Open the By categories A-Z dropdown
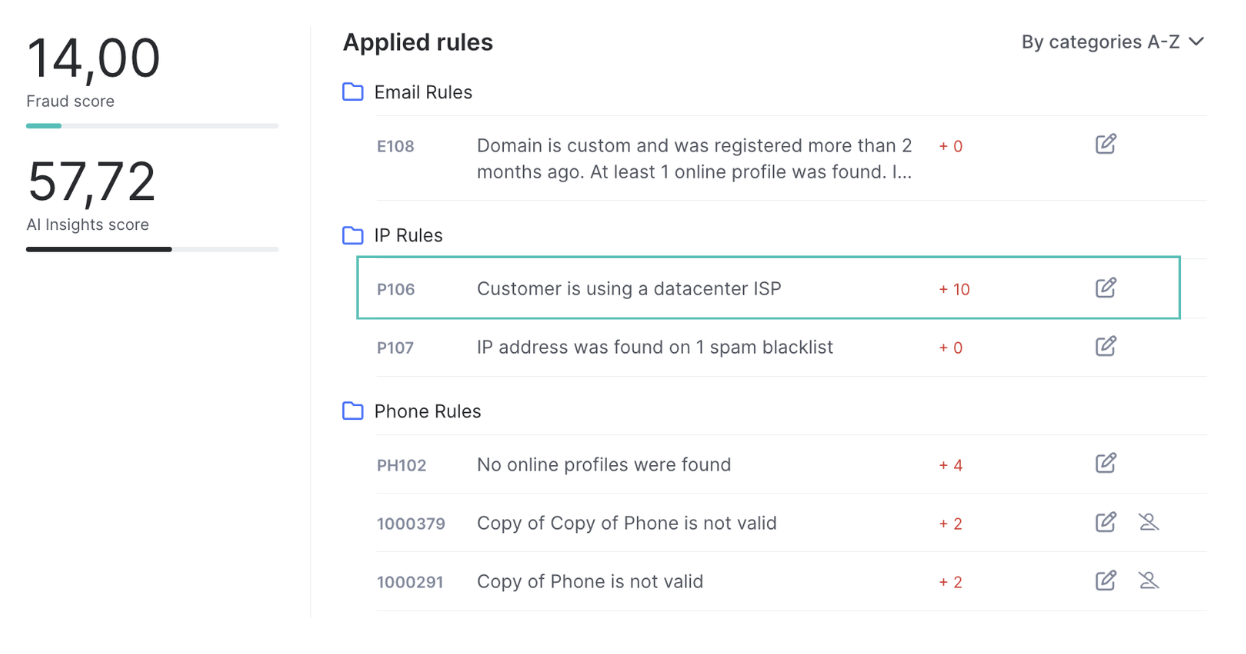The height and width of the screenshot is (654, 1246). pos(1112,42)
